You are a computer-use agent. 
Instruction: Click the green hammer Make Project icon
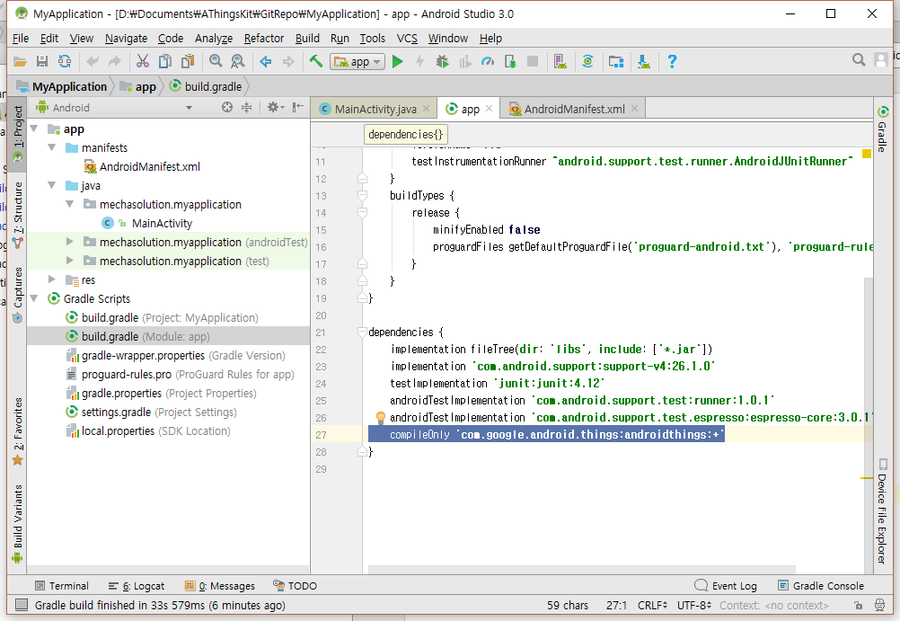tap(316, 61)
